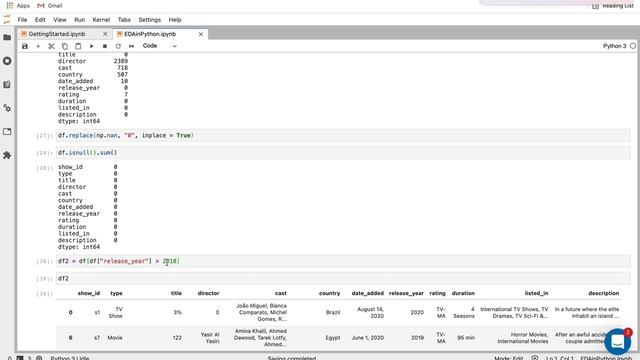Copy the selected cell from the toolbar
The image size is (640, 360).
click(x=64, y=46)
